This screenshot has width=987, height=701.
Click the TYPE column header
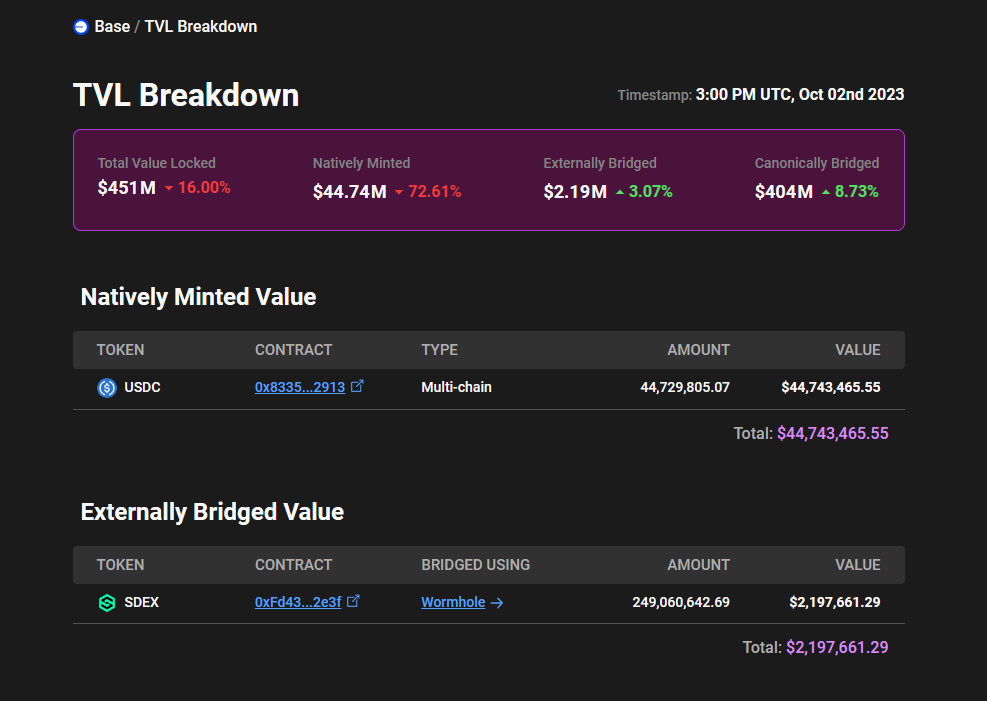(x=439, y=349)
